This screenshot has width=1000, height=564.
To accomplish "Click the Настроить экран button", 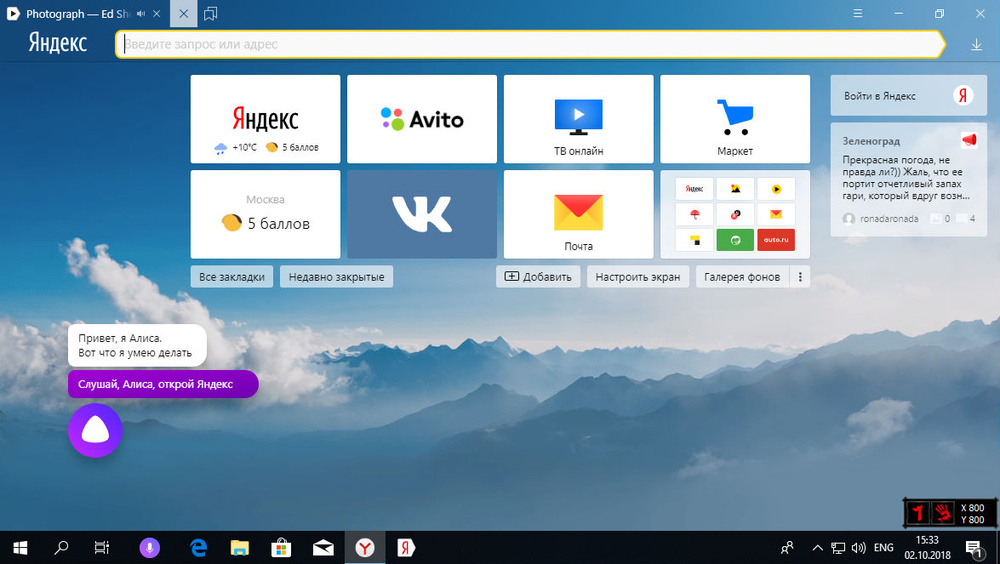I will pos(638,277).
